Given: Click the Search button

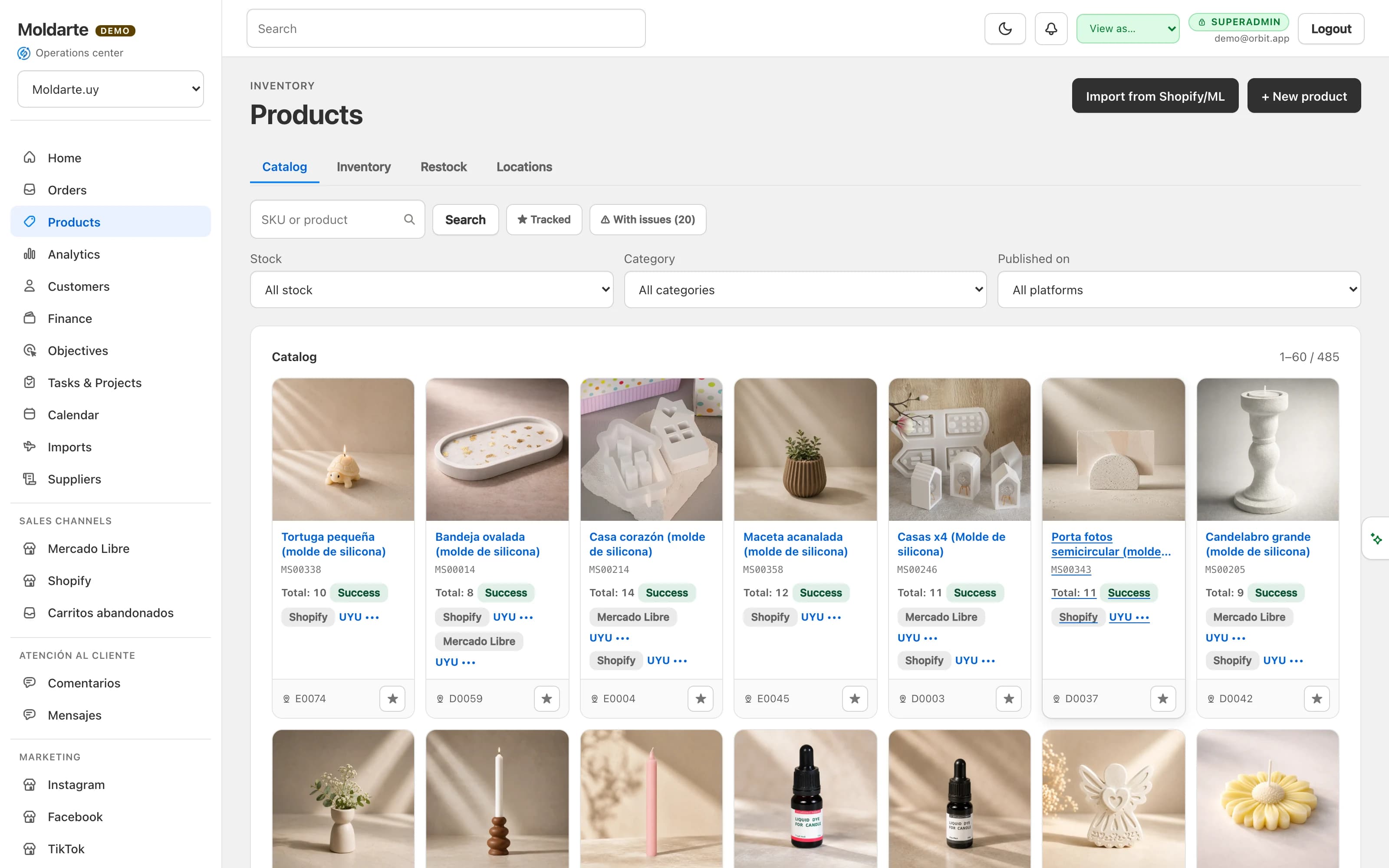Looking at the screenshot, I should click(x=465, y=219).
